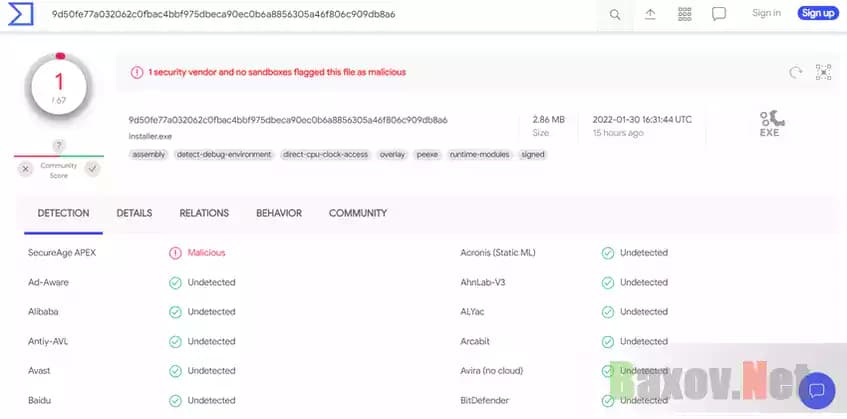
Task: Open the COMMUNITY tab
Action: (x=358, y=213)
